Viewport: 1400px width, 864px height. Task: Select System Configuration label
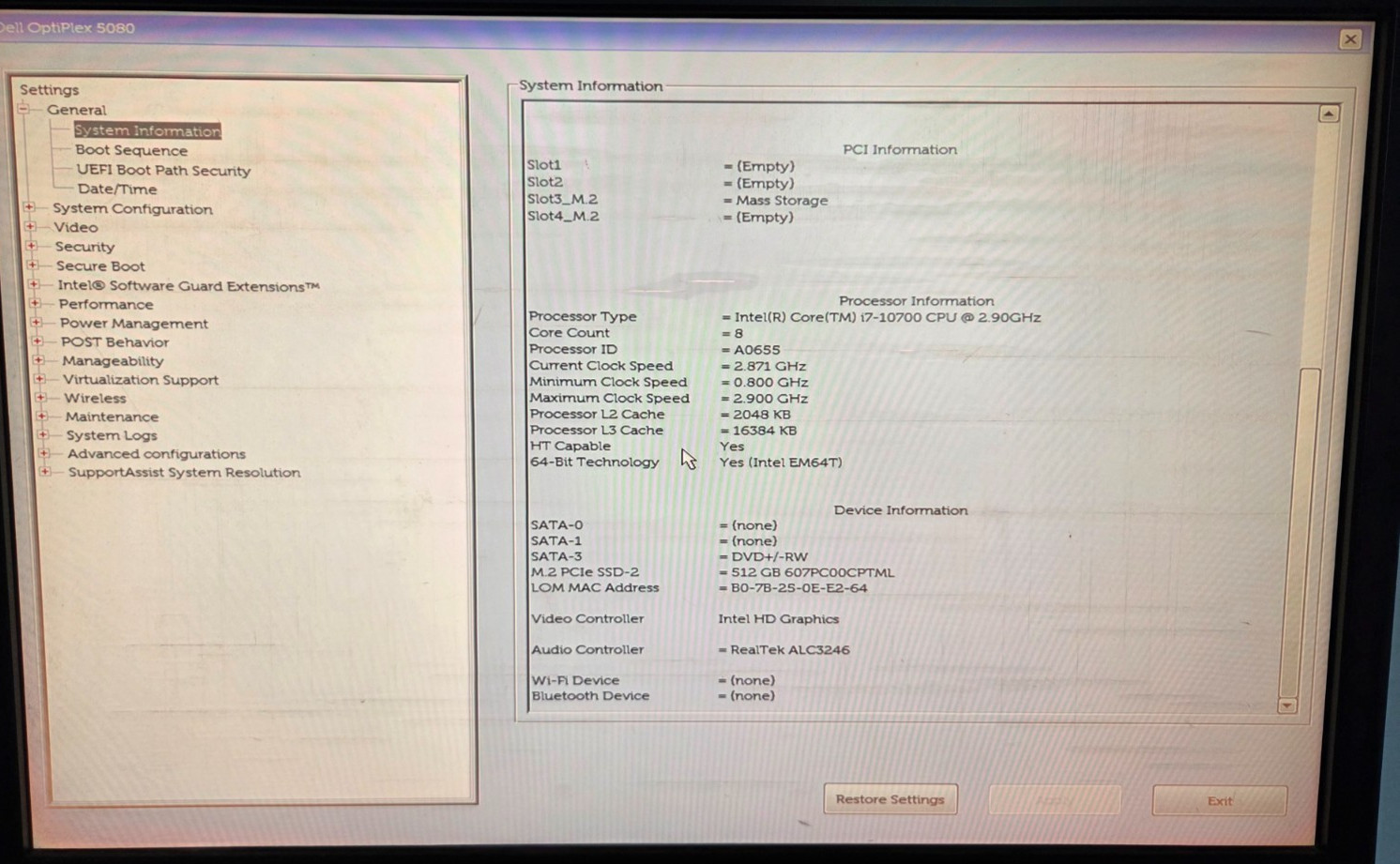[132, 208]
